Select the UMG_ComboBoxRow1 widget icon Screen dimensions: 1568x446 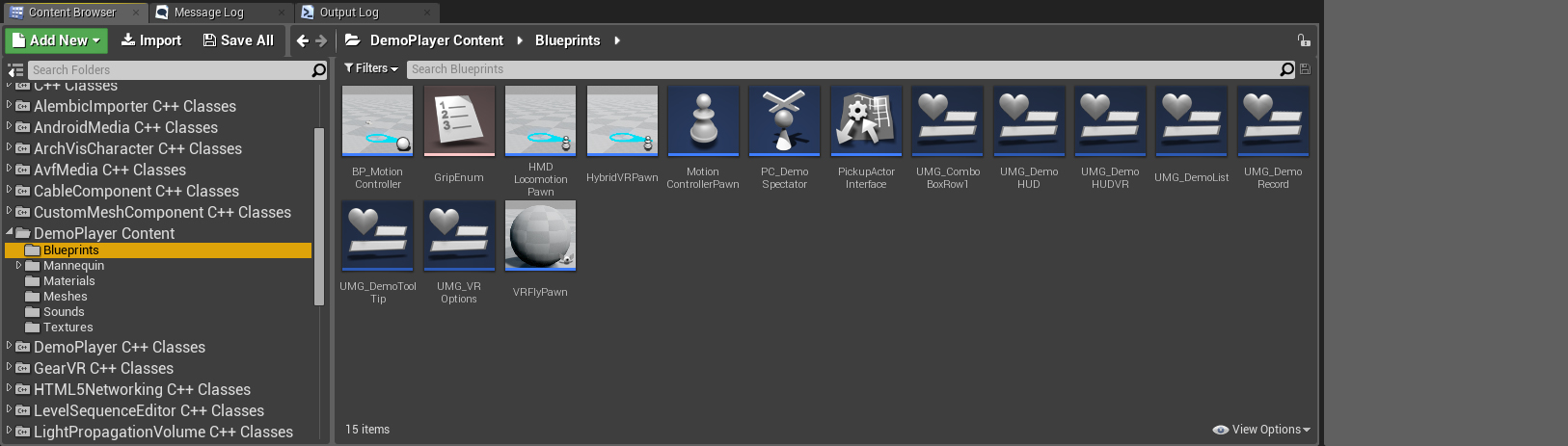[x=947, y=120]
